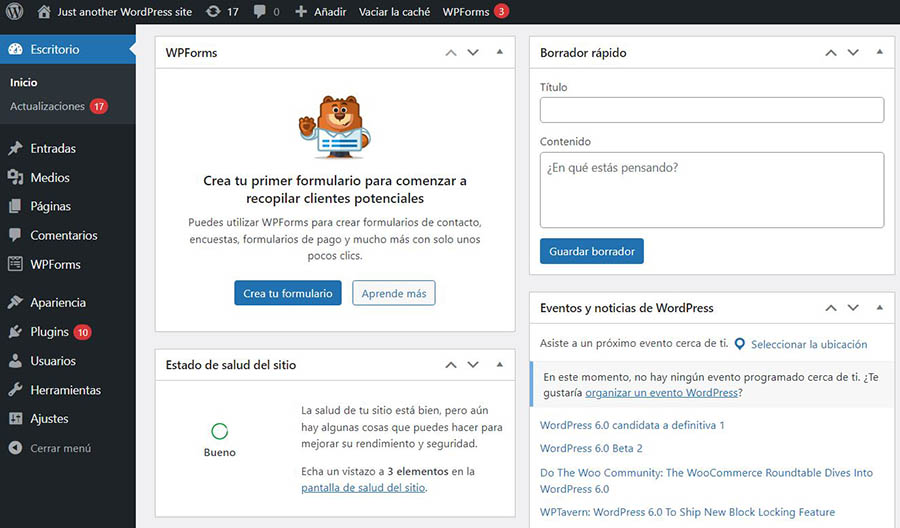Collapse sidebar with Cerrar menú

(60, 448)
